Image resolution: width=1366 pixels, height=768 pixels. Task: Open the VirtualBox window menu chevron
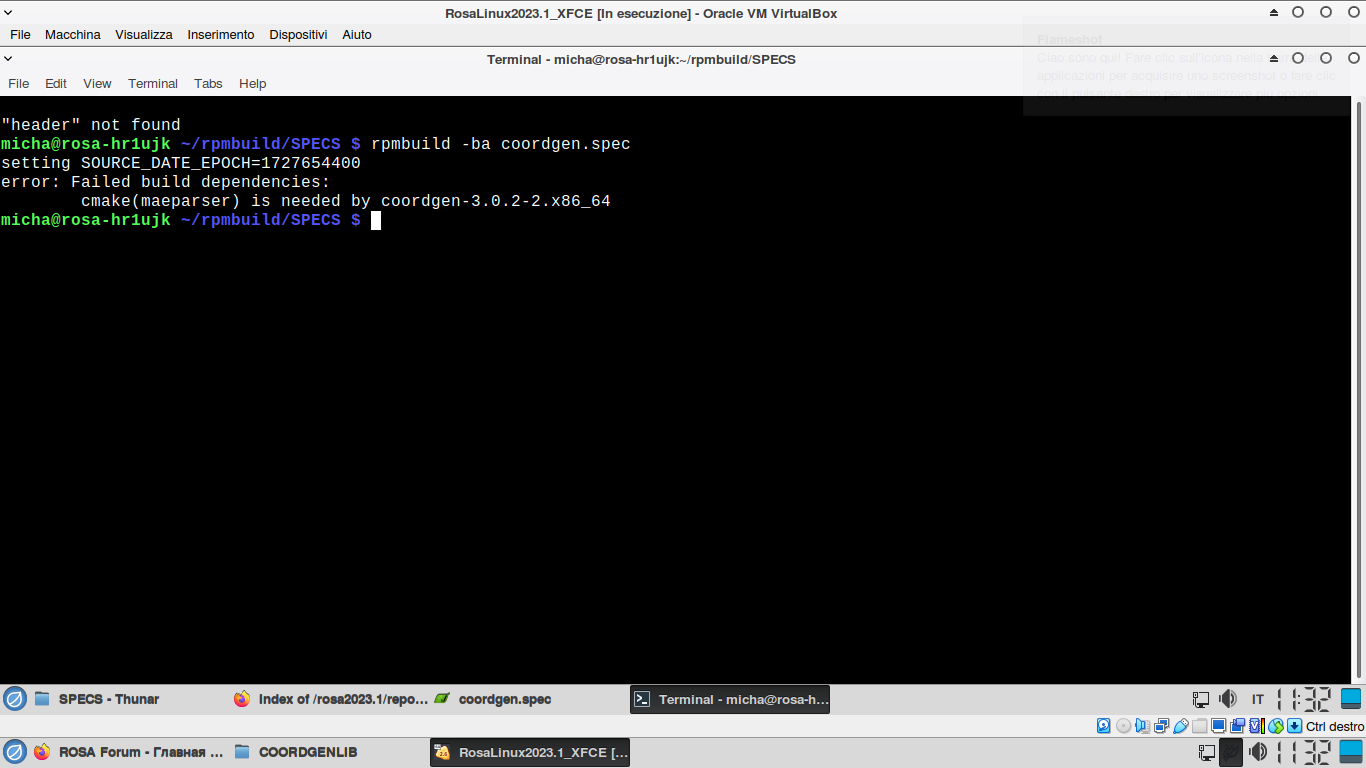coord(9,13)
